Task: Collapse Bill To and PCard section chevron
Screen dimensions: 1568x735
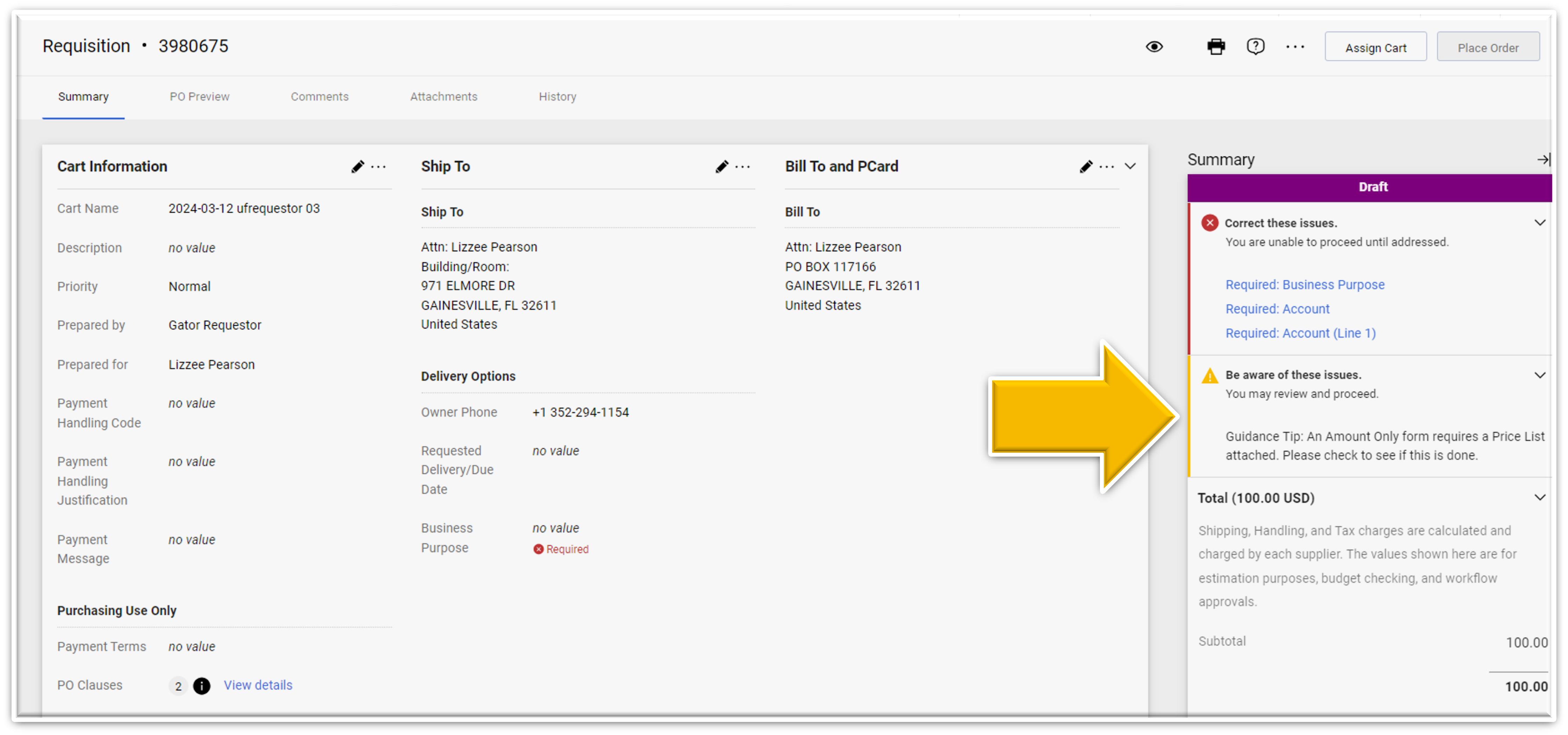Action: 1130,166
